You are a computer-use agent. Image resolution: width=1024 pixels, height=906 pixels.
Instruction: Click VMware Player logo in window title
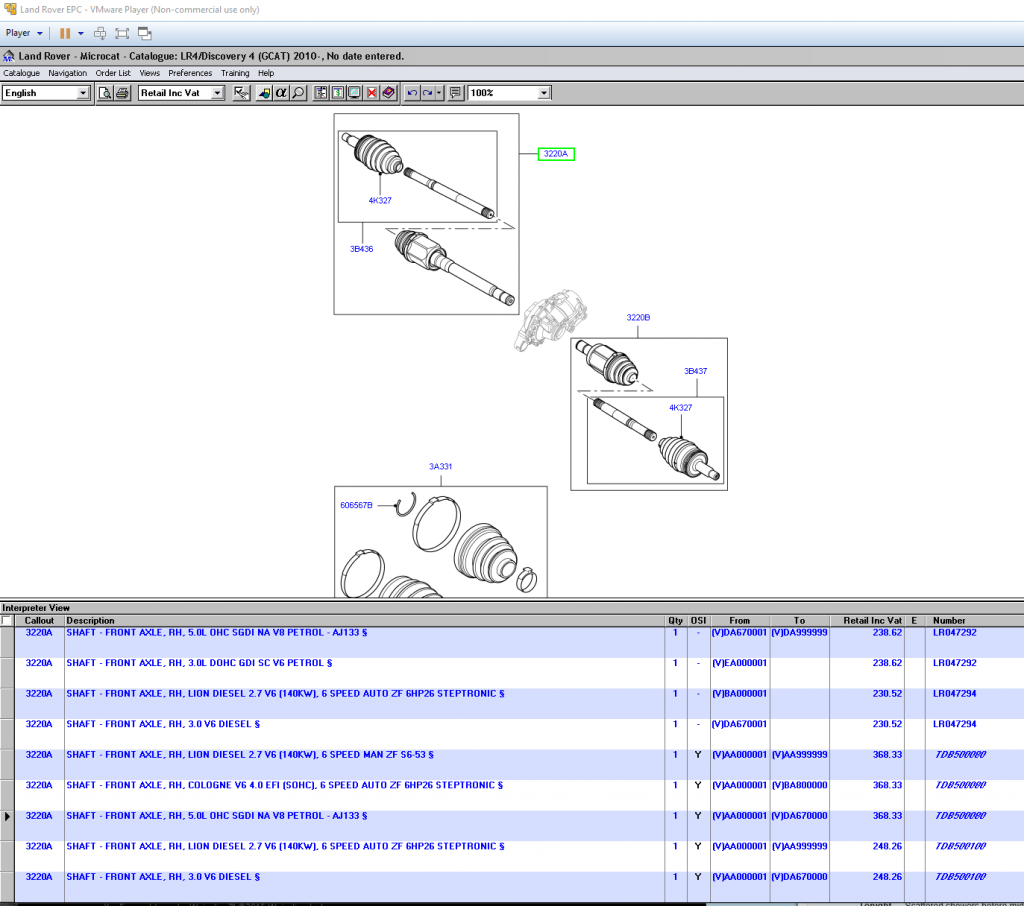pos(10,9)
